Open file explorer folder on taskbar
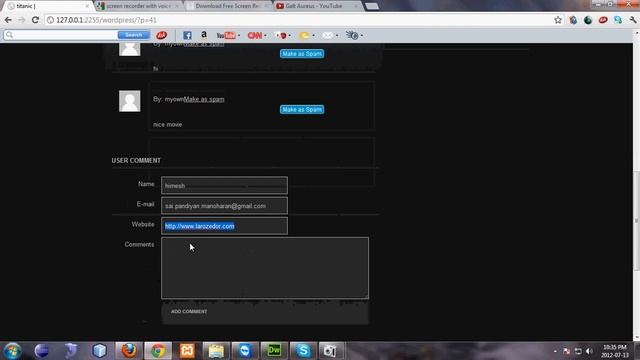Viewport: 640px width, 360px height. (216, 351)
